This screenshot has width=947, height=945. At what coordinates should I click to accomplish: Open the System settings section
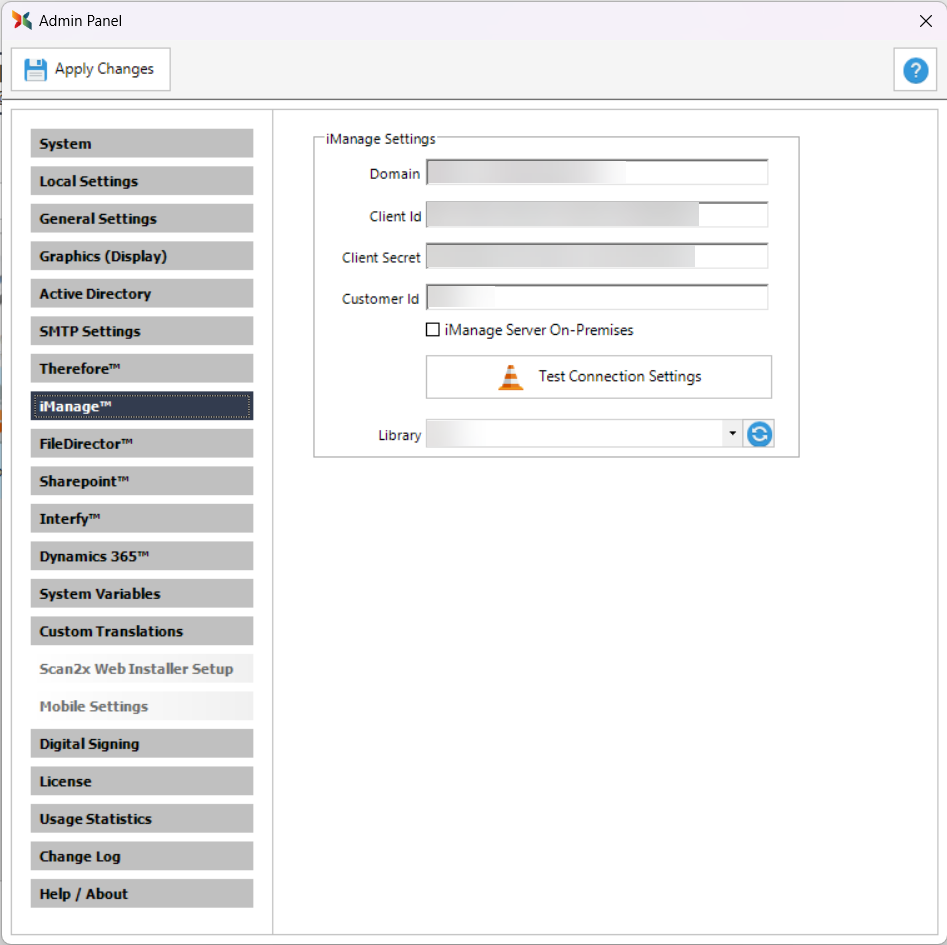point(141,144)
